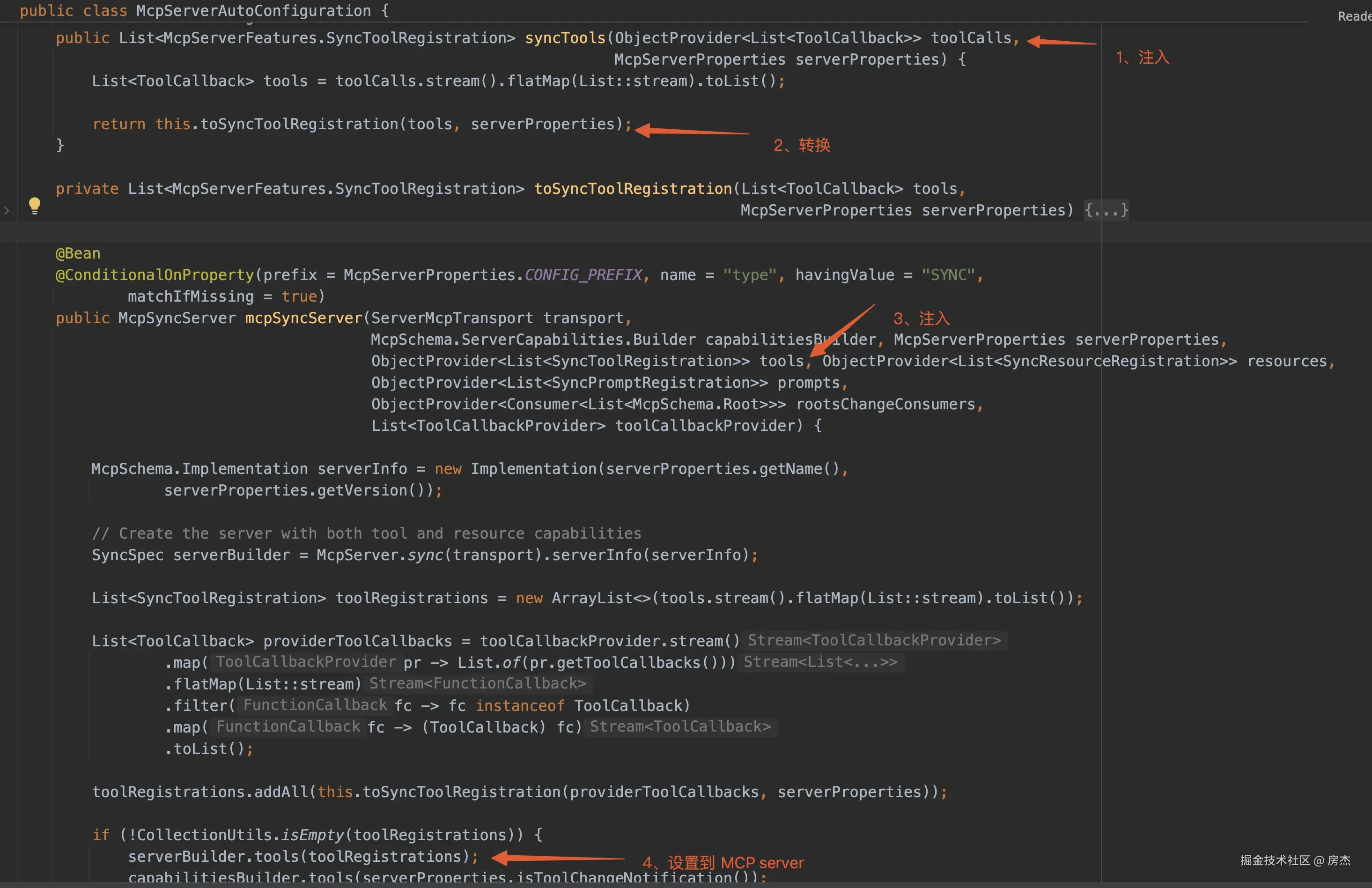Image resolution: width=1372 pixels, height=888 pixels.
Task: Click the "SYNC" string literal
Action: (x=948, y=275)
